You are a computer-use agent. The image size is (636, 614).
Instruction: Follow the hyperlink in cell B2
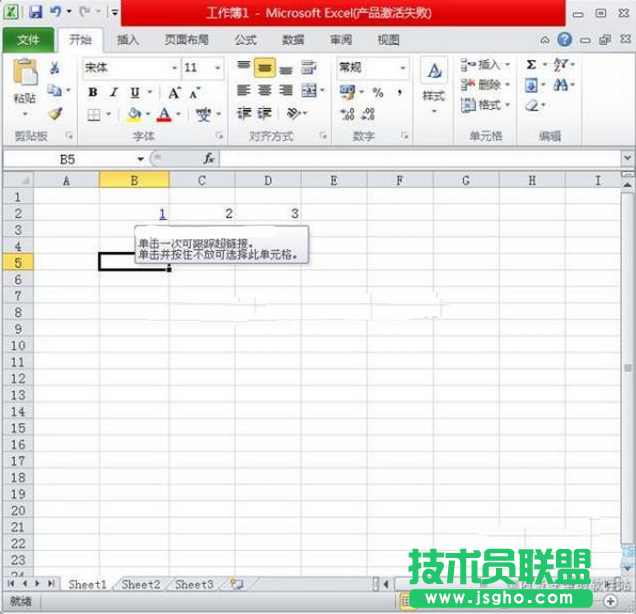point(163,213)
